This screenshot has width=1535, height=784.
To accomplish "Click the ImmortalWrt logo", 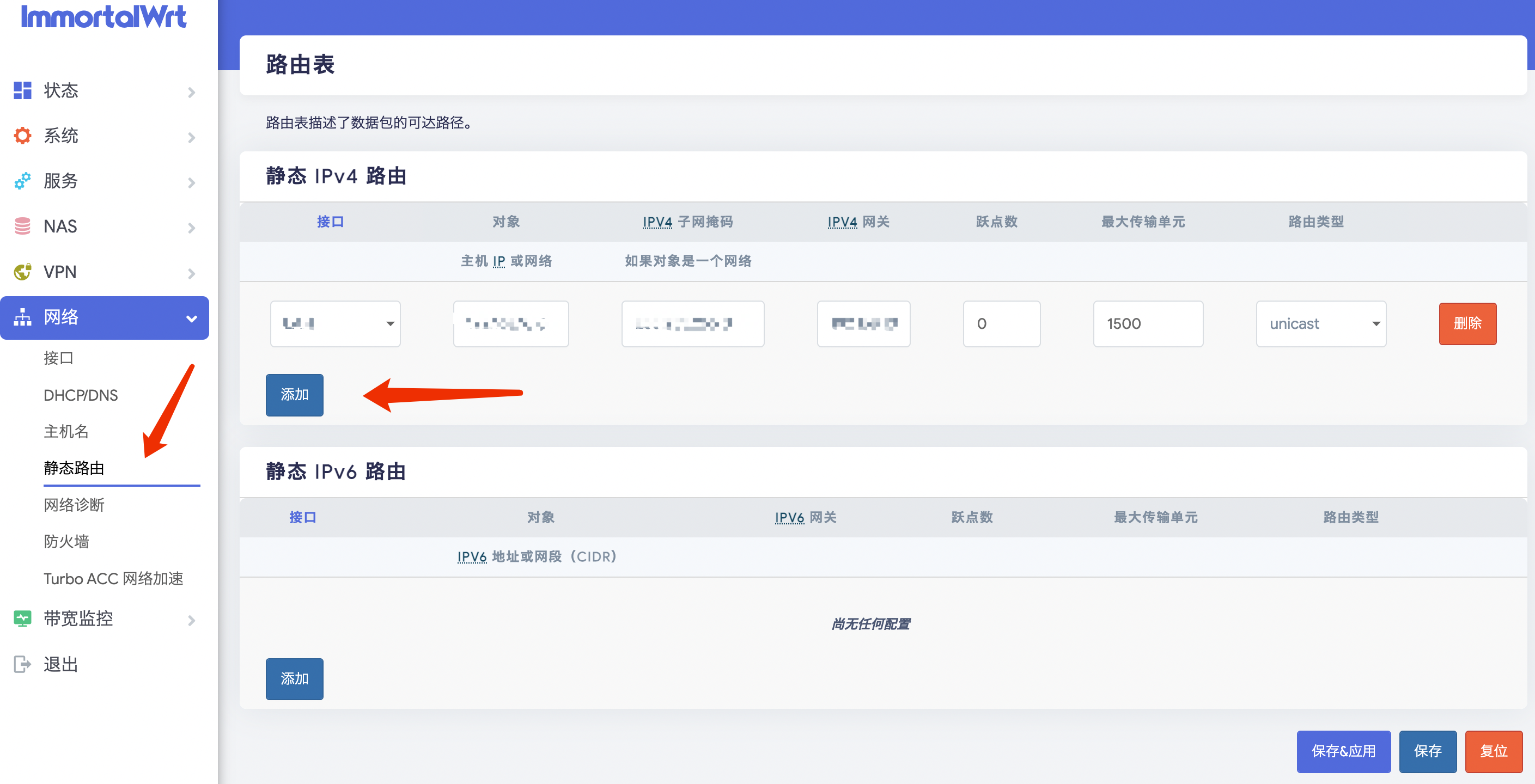I will [x=103, y=16].
